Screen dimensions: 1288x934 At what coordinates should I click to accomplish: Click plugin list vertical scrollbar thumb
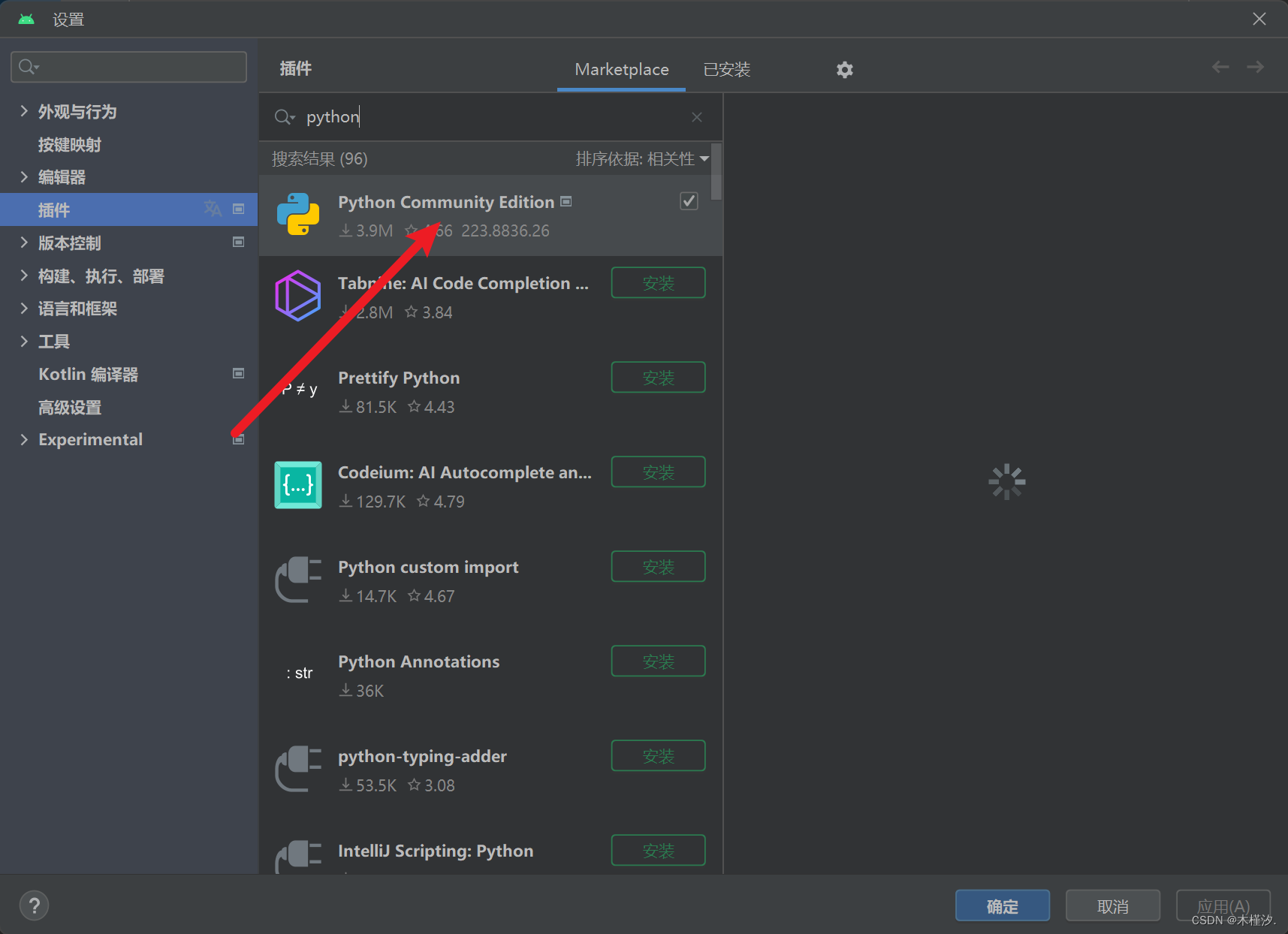[716, 172]
